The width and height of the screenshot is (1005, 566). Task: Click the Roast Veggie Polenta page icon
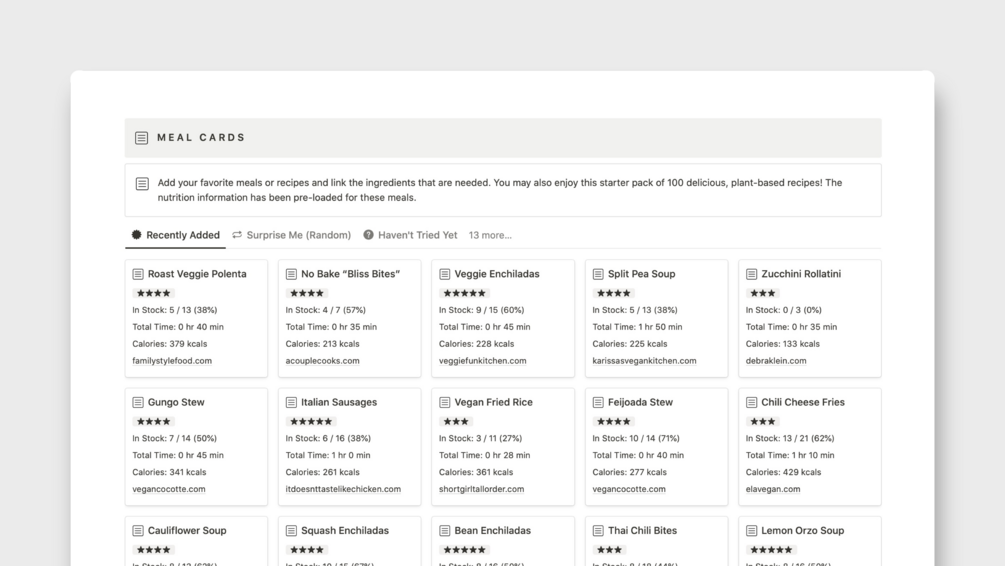[138, 274]
